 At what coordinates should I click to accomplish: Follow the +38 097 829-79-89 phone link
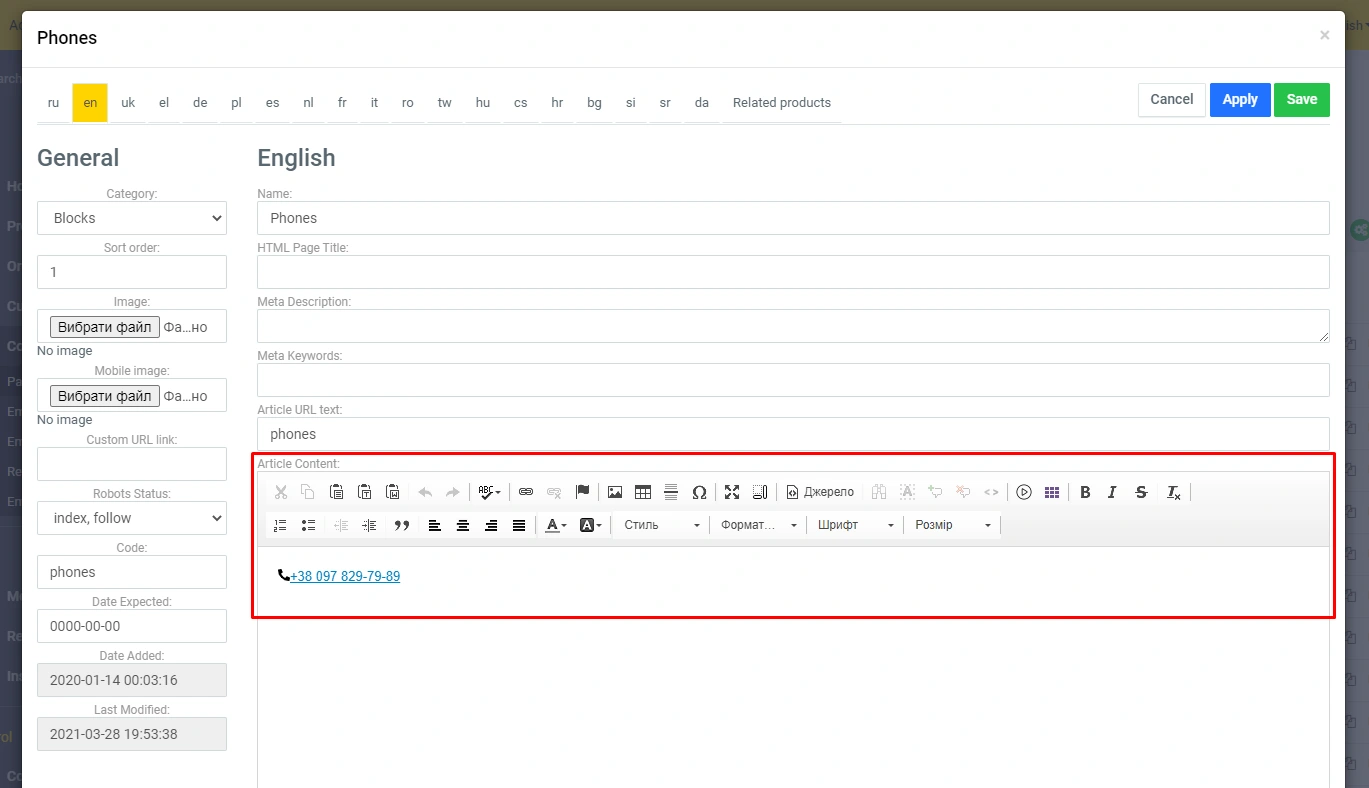pos(345,577)
